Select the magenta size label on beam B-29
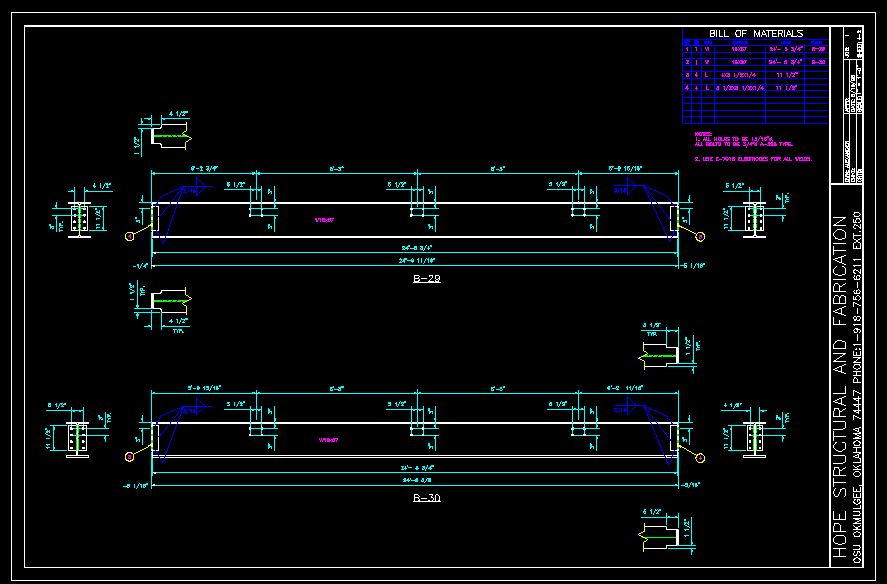This screenshot has height=584, width=887. (x=324, y=219)
